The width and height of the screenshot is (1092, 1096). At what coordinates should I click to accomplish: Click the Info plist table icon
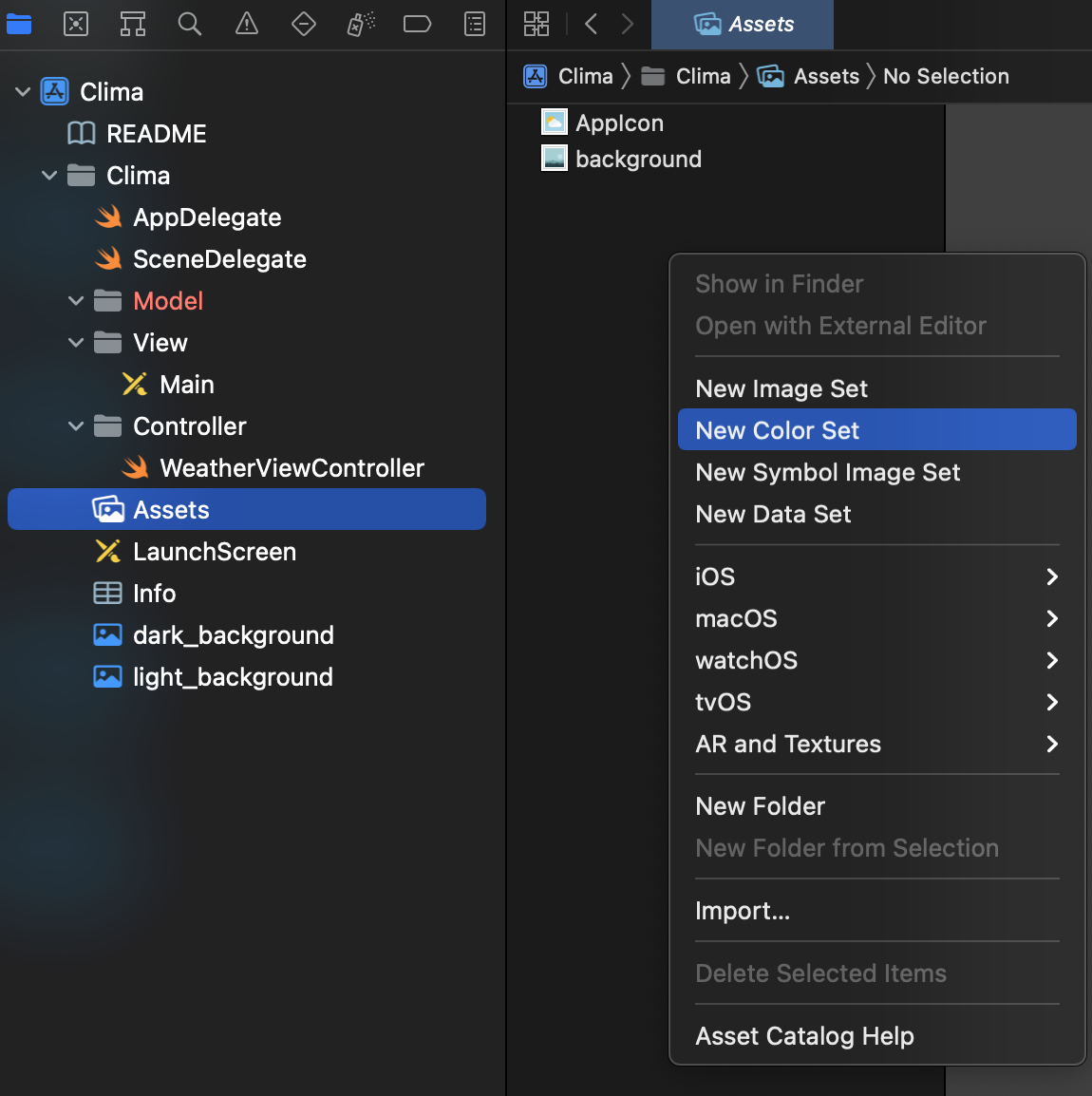(107, 594)
